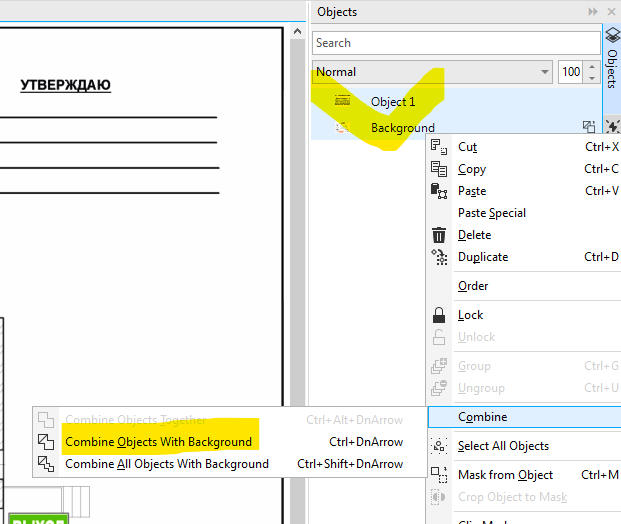
Task: Select Object 1 in the objects list
Action: [x=456, y=102]
